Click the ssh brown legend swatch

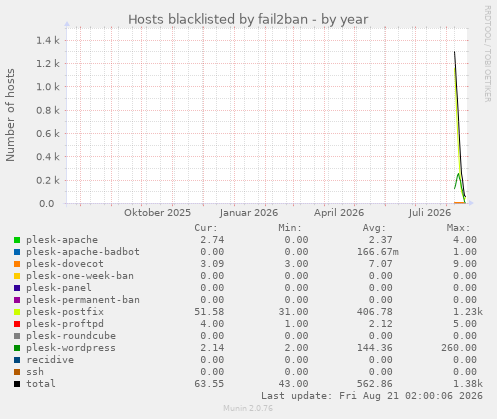(x=17, y=372)
